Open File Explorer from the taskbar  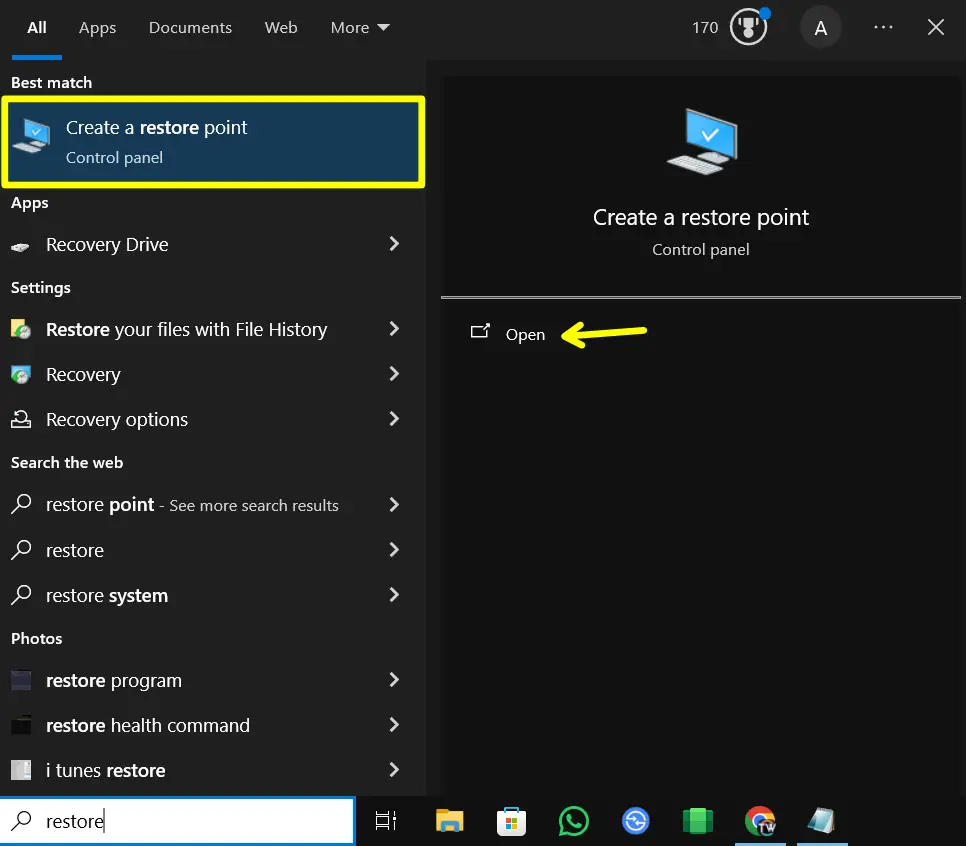point(449,820)
